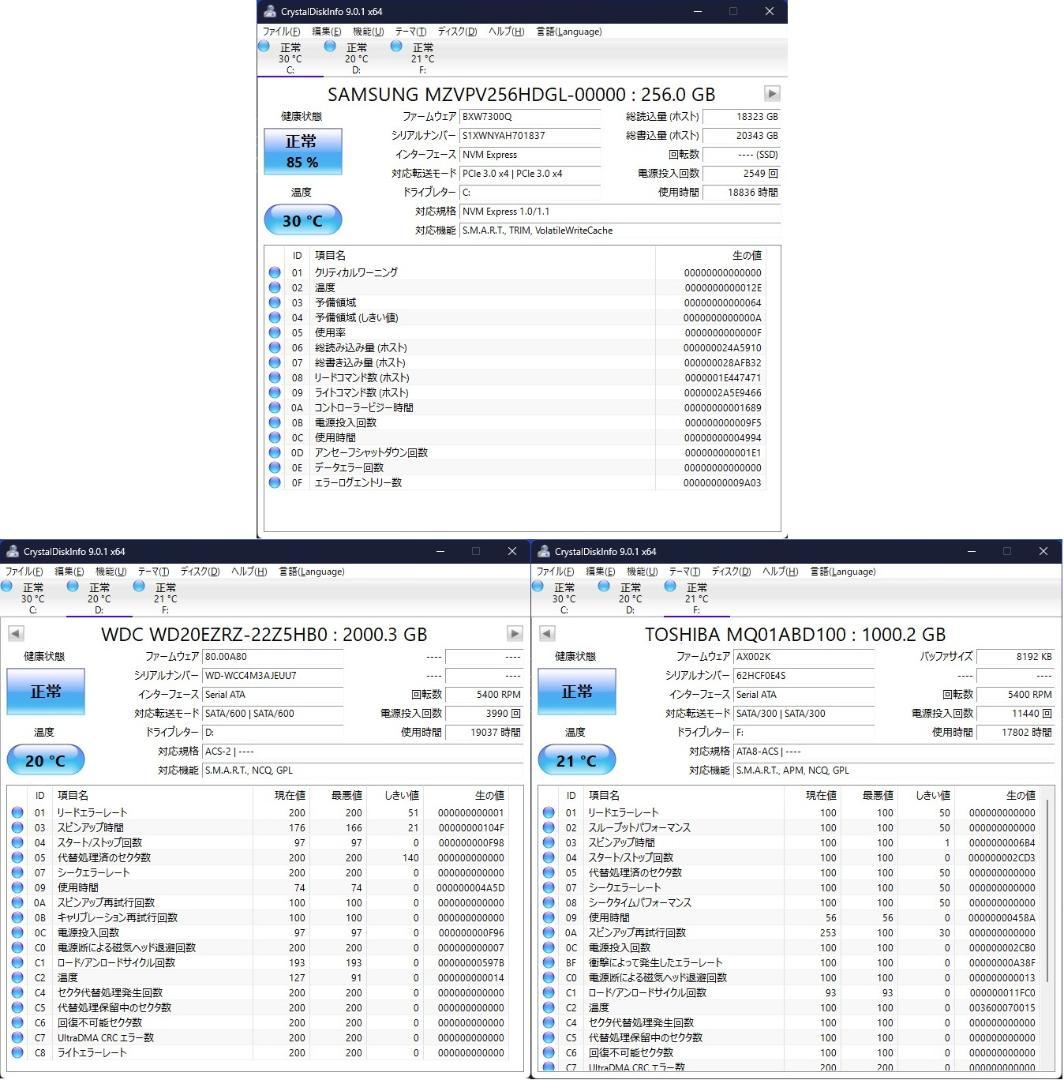
Task: Open the ディスク(I) disk selection menu
Action: pos(450,31)
